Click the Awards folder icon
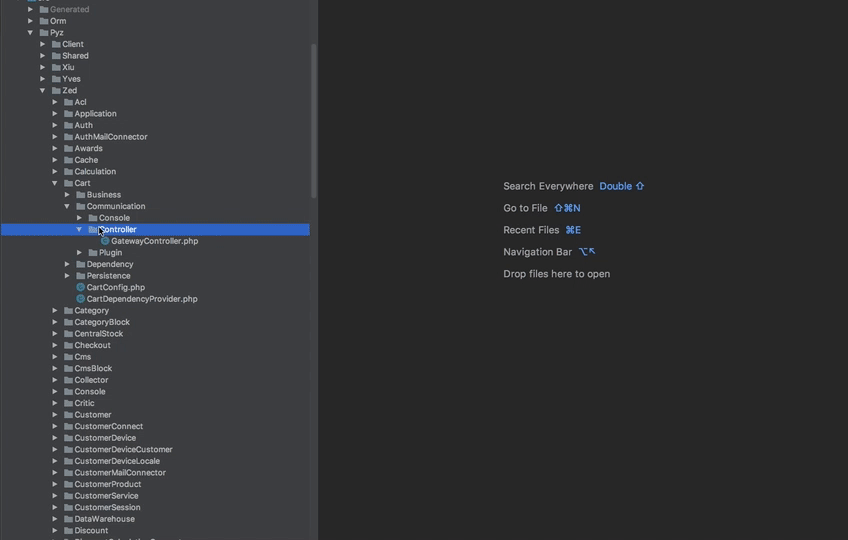The height and width of the screenshot is (540, 848). pyautogui.click(x=68, y=148)
